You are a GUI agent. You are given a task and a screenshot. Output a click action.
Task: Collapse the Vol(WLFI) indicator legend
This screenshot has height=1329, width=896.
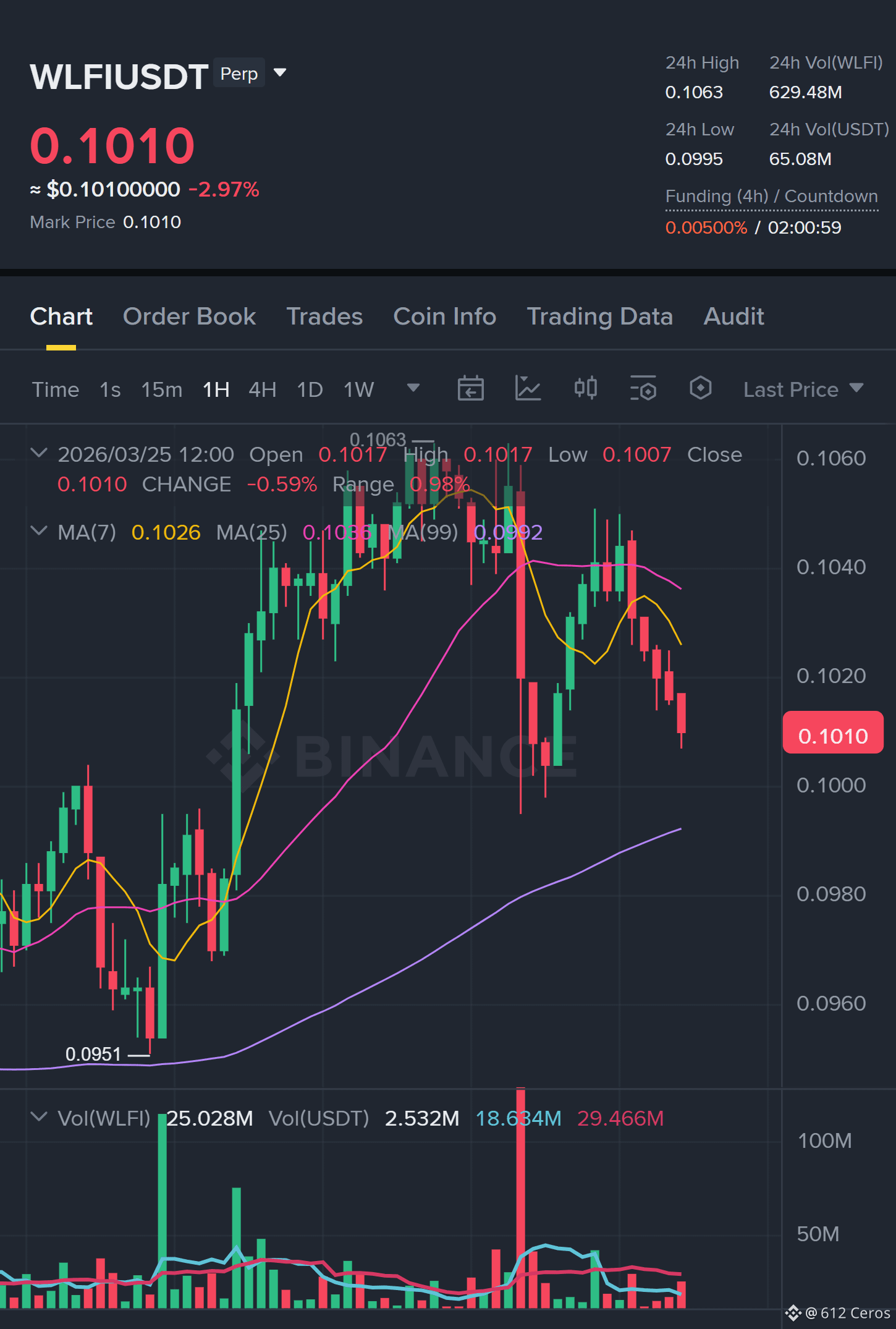click(x=39, y=1117)
